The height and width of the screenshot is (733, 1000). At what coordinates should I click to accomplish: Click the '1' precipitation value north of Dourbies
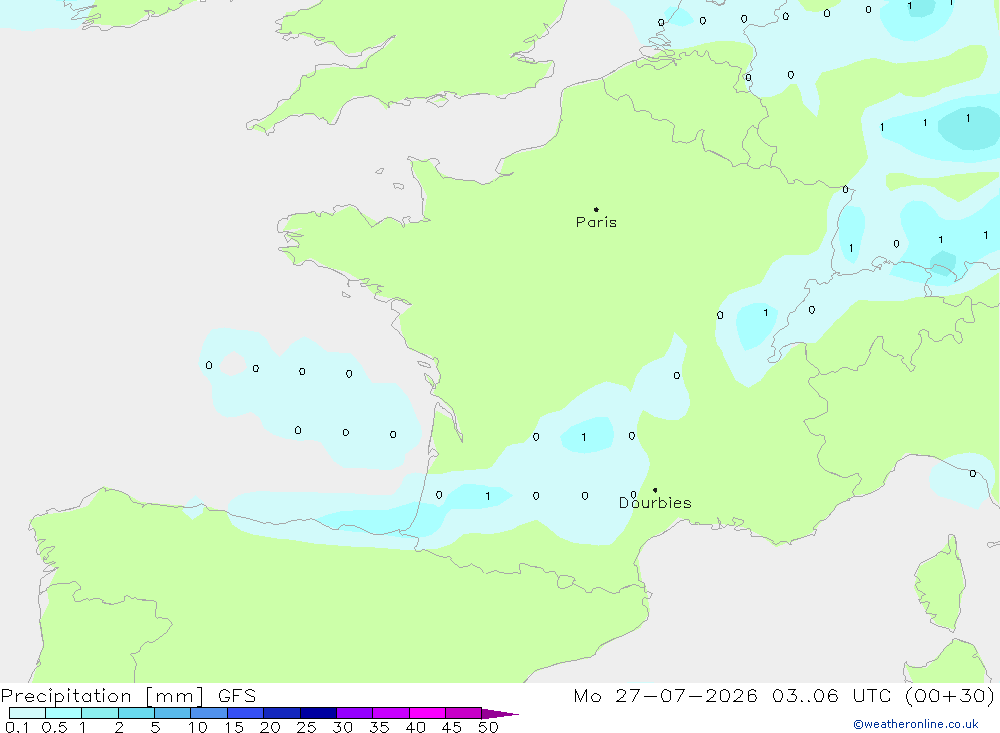point(584,437)
